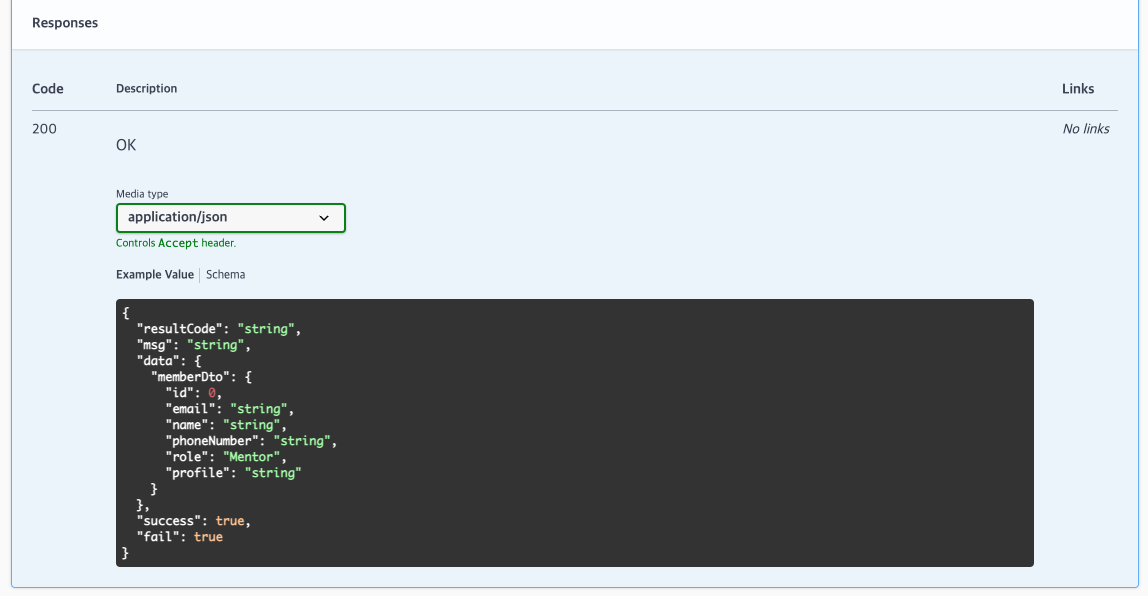Image resolution: width=1148 pixels, height=596 pixels.
Task: Click the "role": "Mentor" line
Action: [x=226, y=457]
